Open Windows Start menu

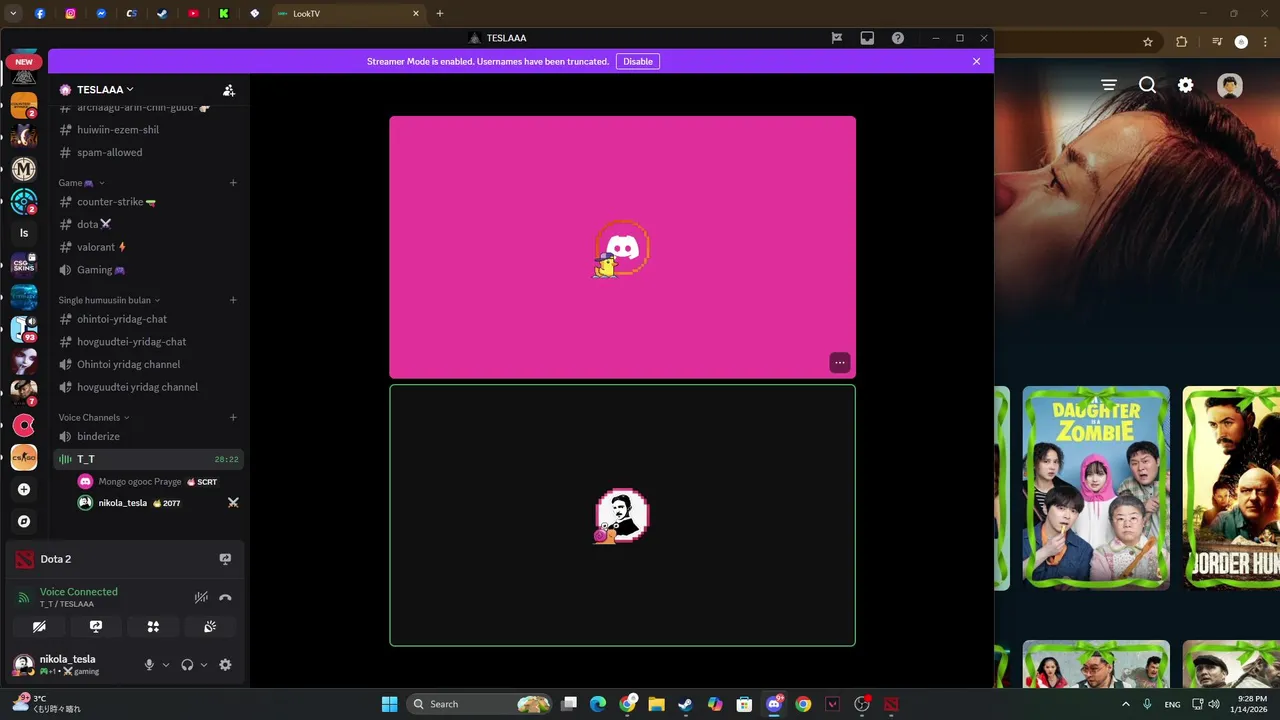pyautogui.click(x=389, y=704)
